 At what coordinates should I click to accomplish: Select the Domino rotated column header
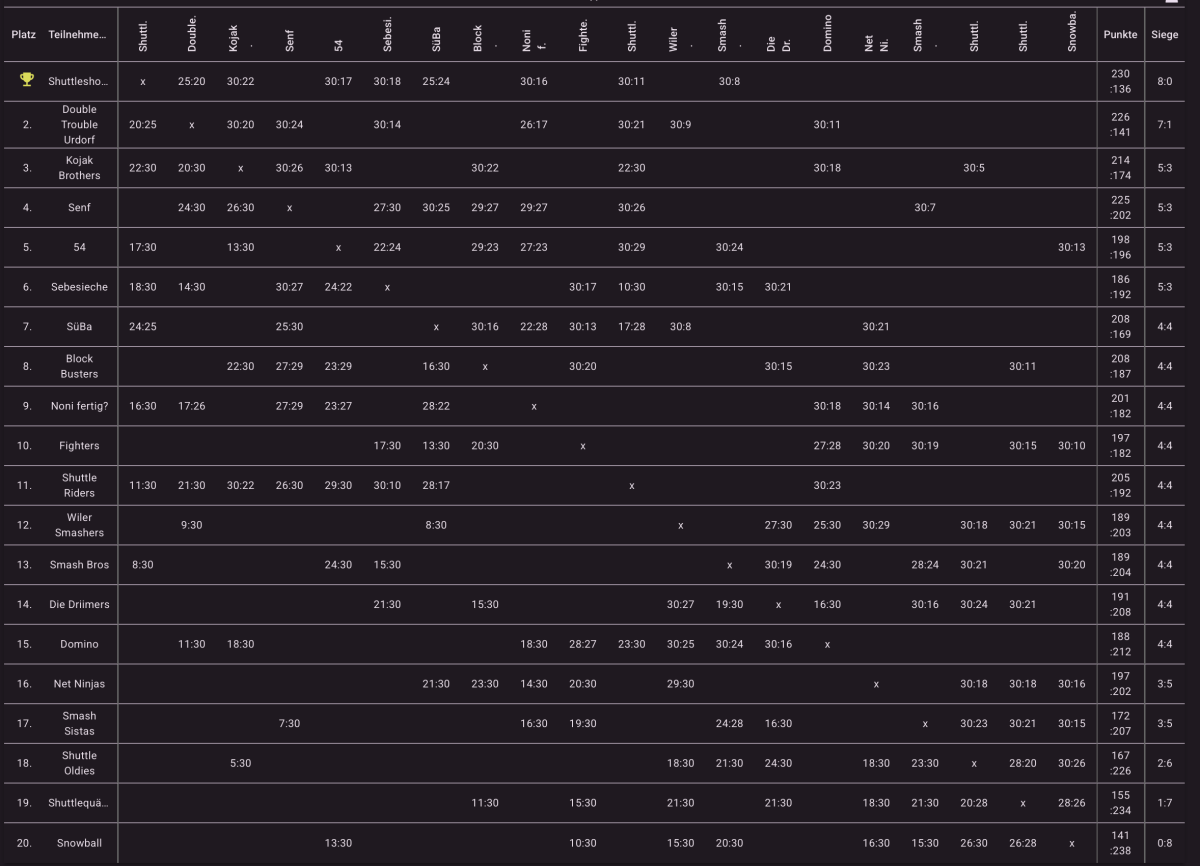pos(828,34)
